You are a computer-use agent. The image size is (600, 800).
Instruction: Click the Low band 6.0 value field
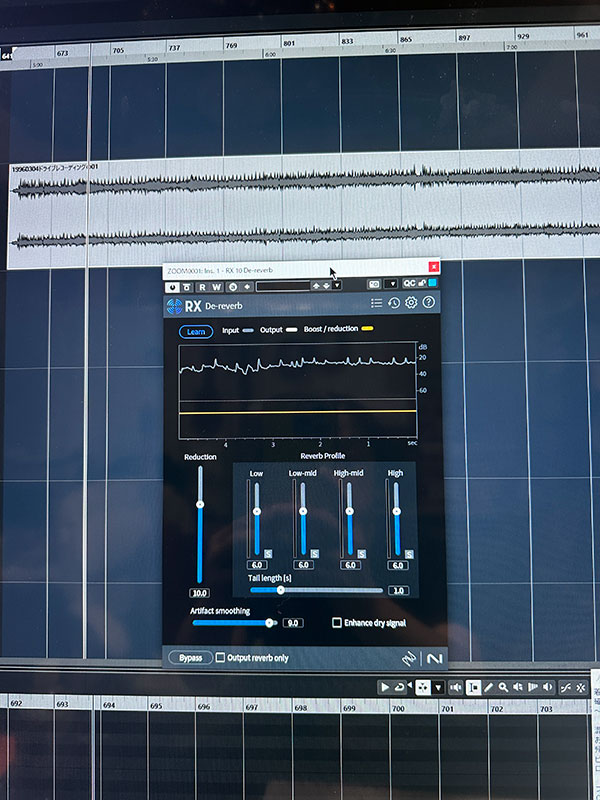coord(257,565)
